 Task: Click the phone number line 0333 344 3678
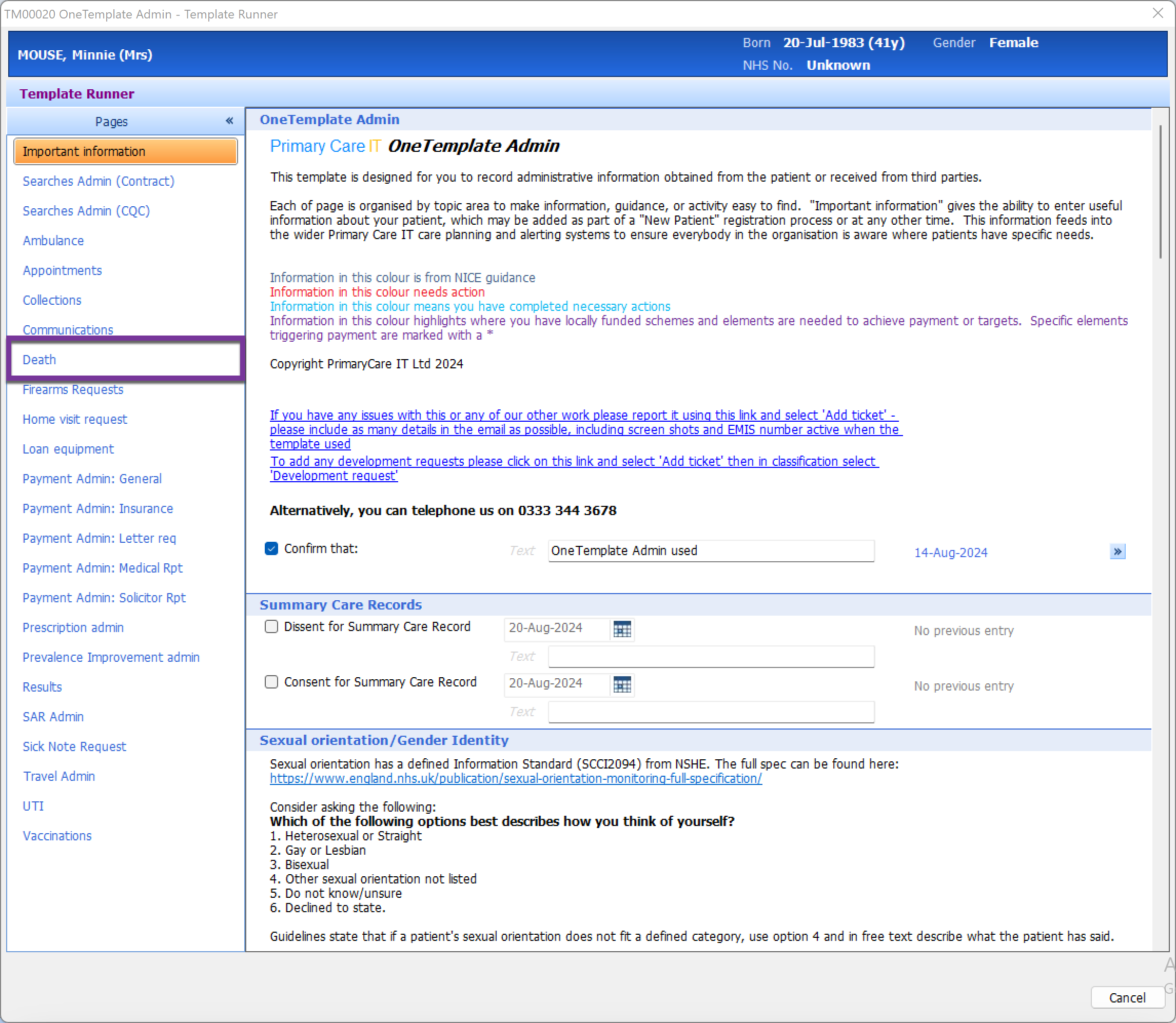pos(443,510)
